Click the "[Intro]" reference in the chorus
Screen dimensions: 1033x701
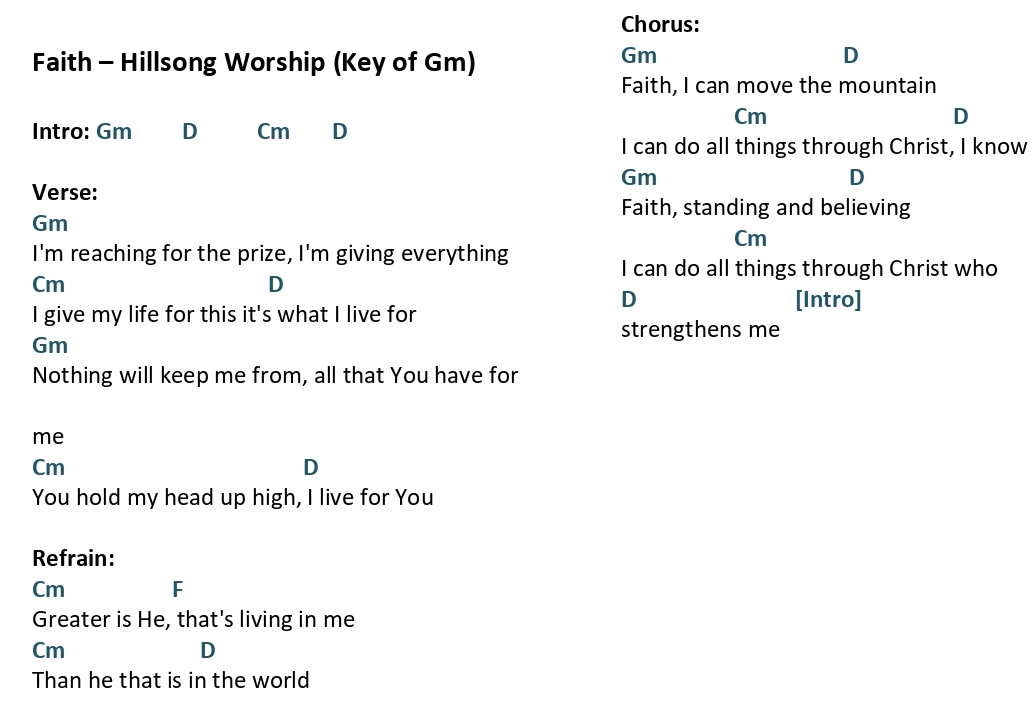[x=828, y=300]
